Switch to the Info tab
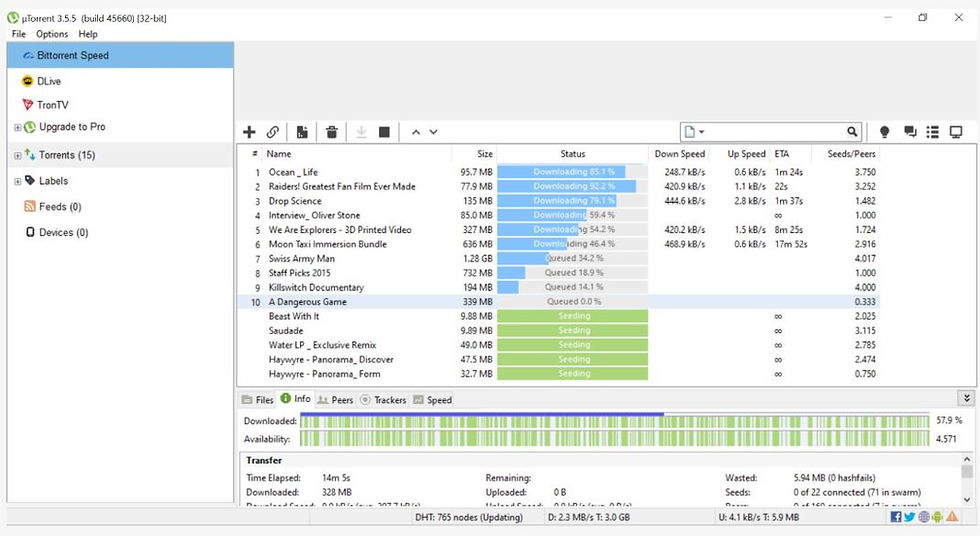This screenshot has height=536, width=980. click(x=296, y=399)
